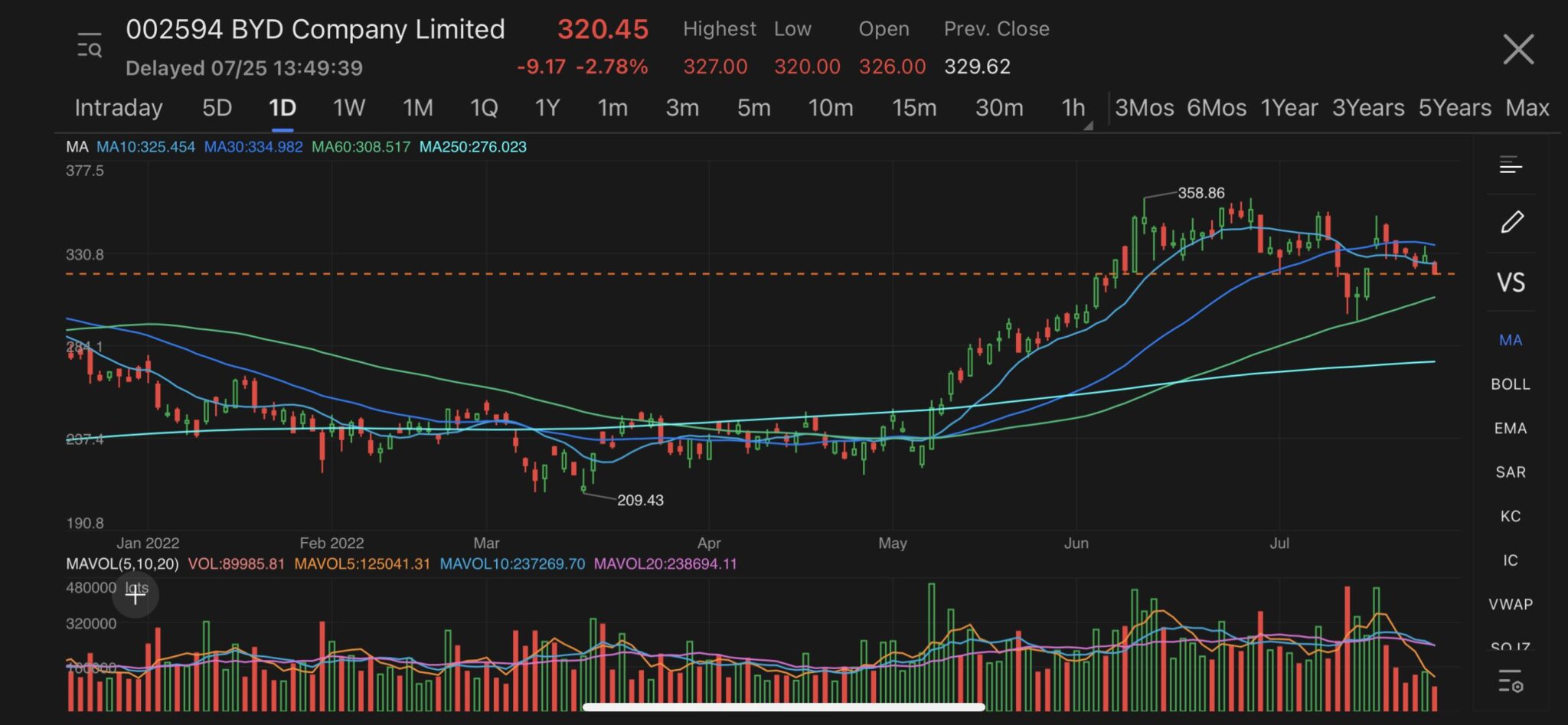Switch to the 30m minute chart
The width and height of the screenshot is (1568, 725).
tap(999, 108)
